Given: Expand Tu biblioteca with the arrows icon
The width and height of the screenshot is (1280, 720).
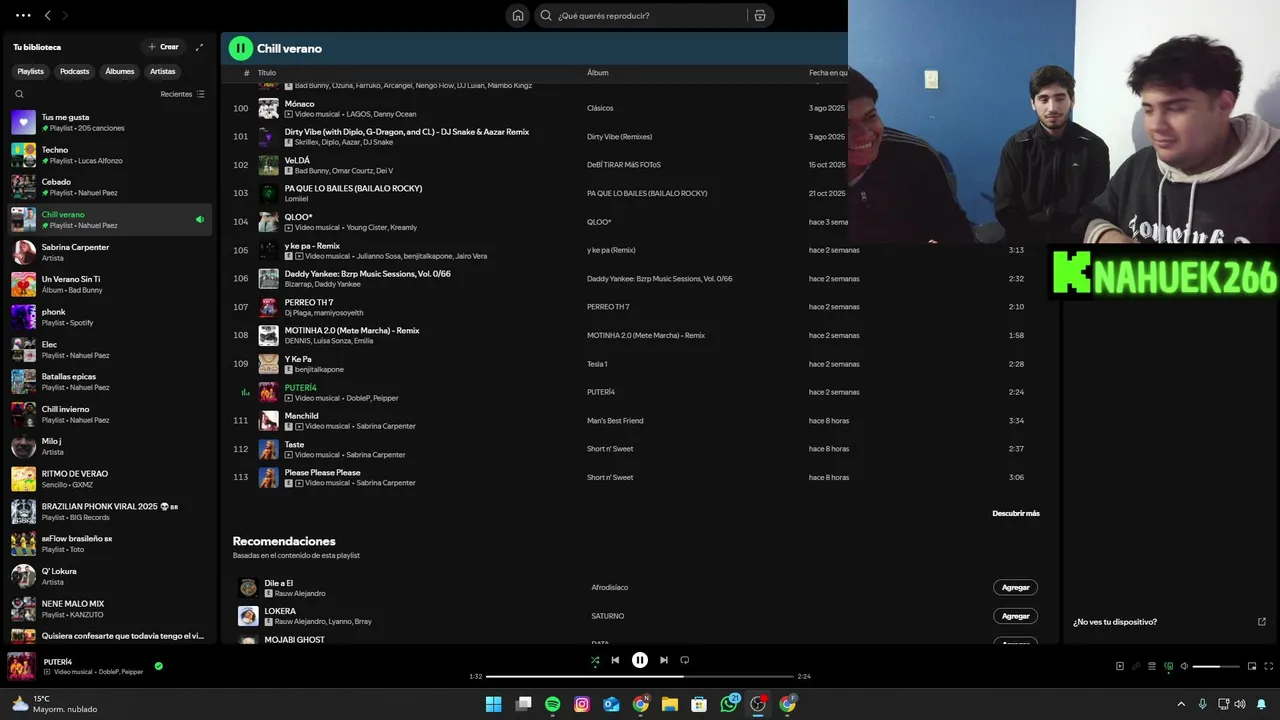Looking at the screenshot, I should tap(199, 47).
